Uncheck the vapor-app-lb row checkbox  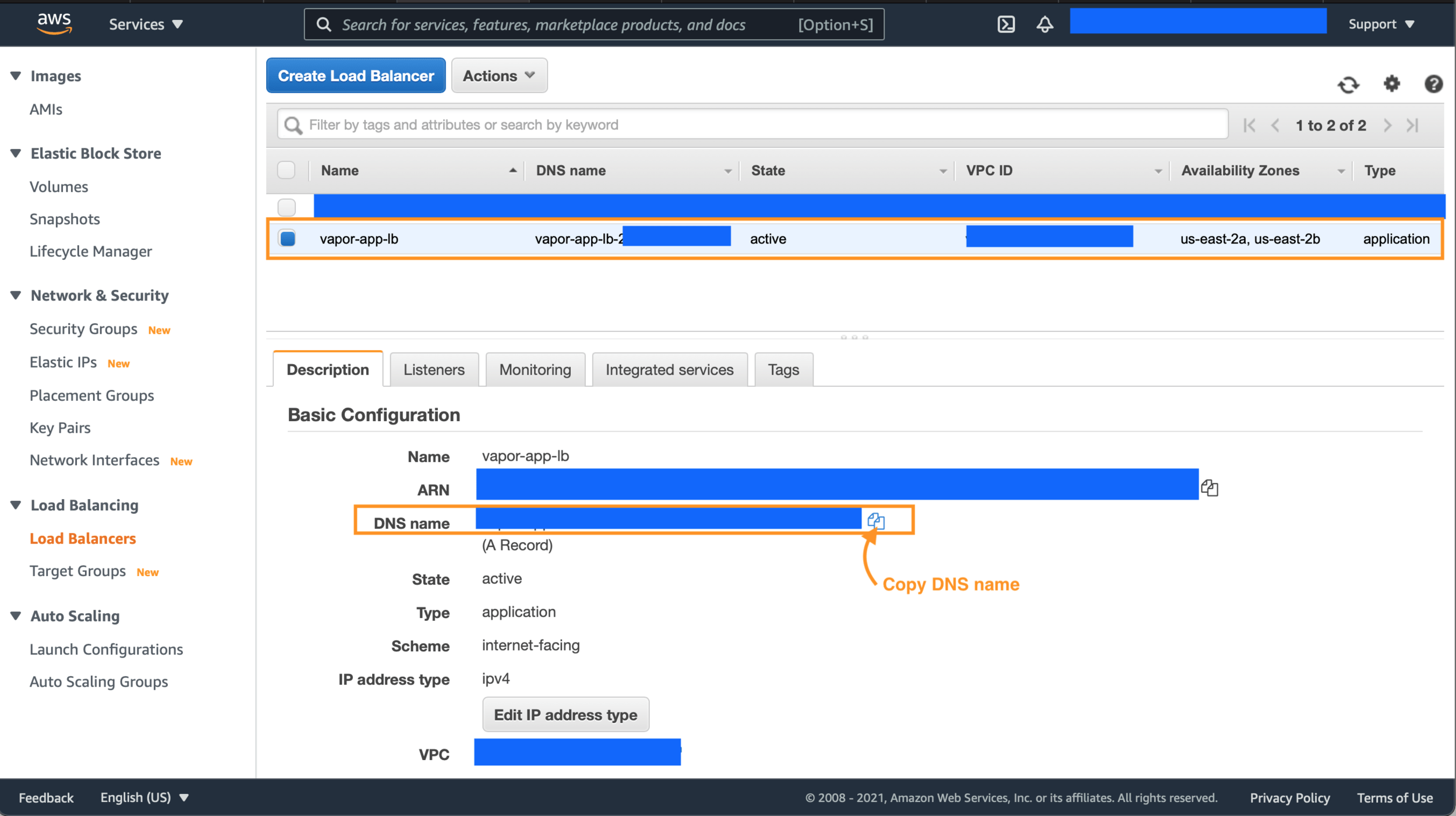287,238
